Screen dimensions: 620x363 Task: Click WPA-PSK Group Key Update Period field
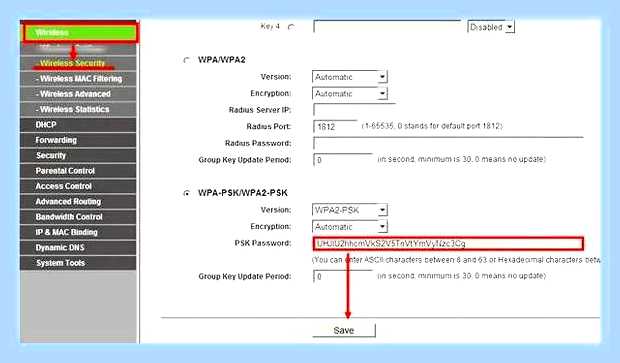coord(343,276)
